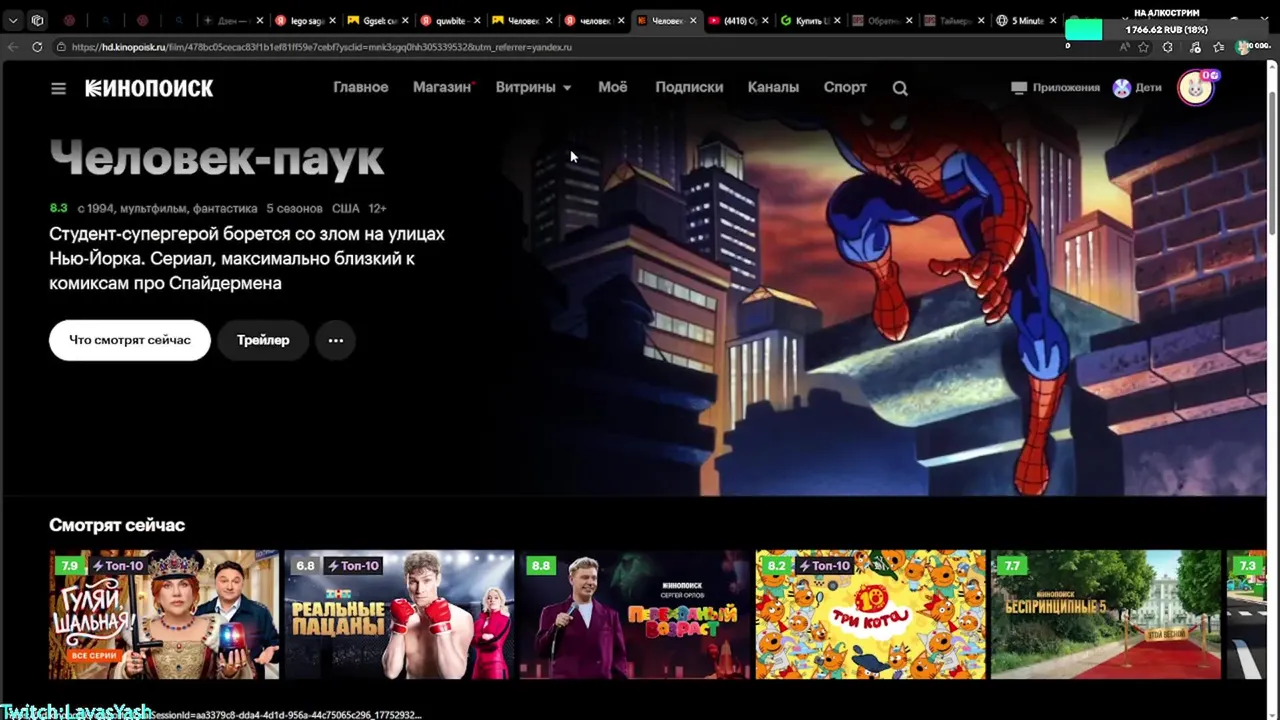Close the active Человек-паук Kinopoisk tab
The height and width of the screenshot is (720, 1280).
[x=693, y=20]
